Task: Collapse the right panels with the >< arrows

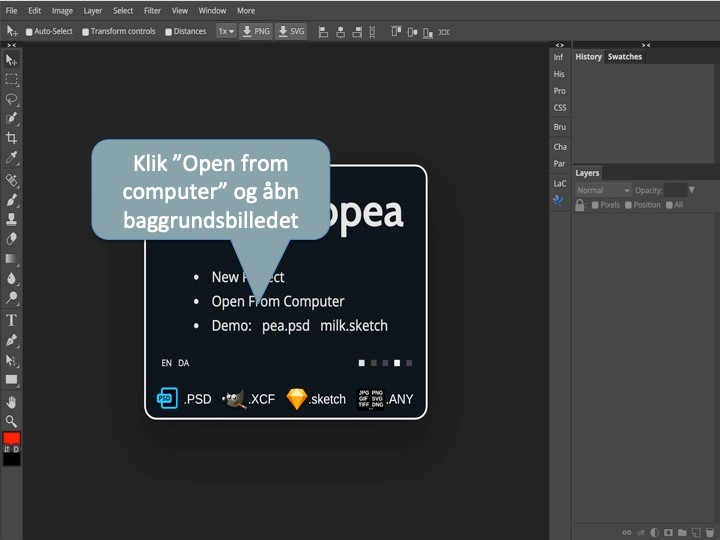Action: pyautogui.click(x=646, y=45)
